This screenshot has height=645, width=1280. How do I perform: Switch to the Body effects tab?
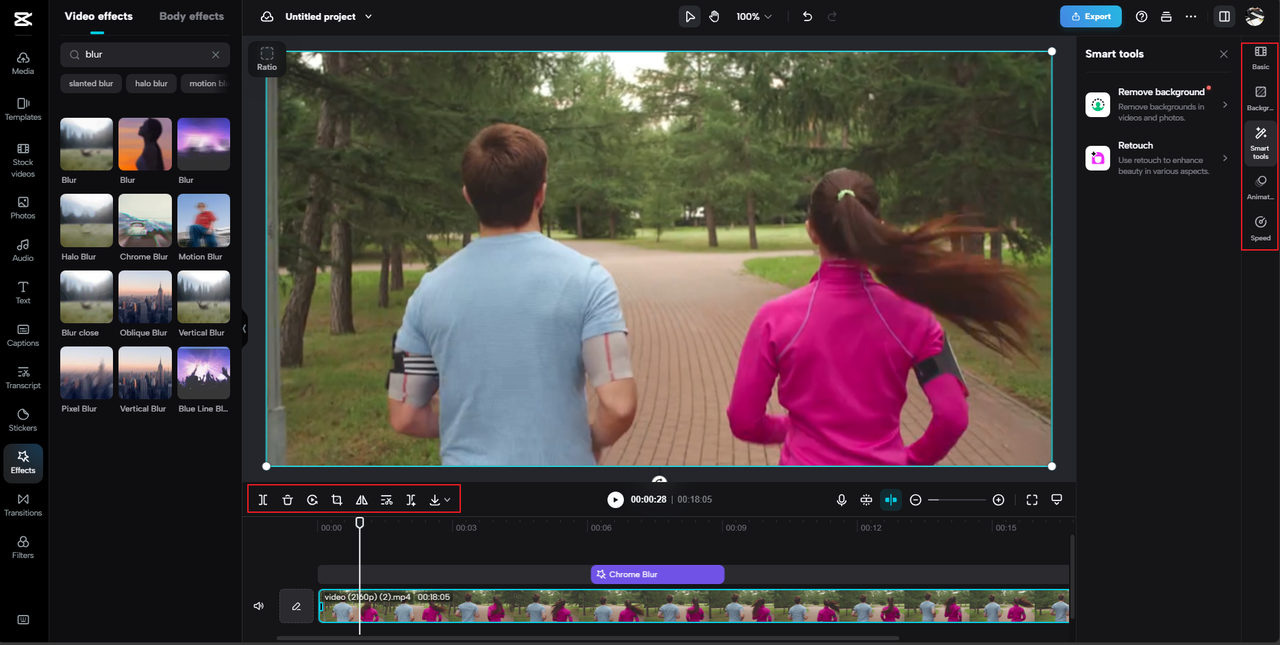click(x=192, y=16)
